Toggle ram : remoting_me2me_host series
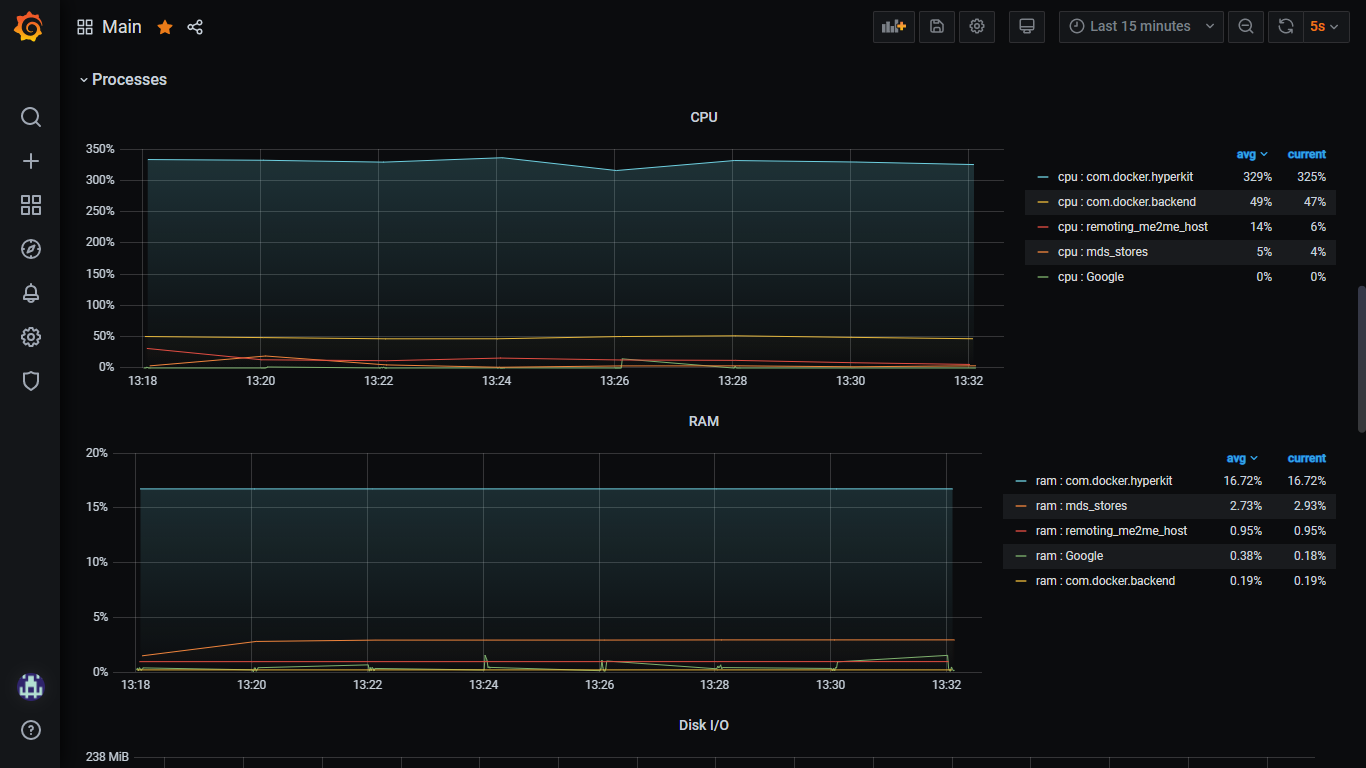 [1111, 531]
